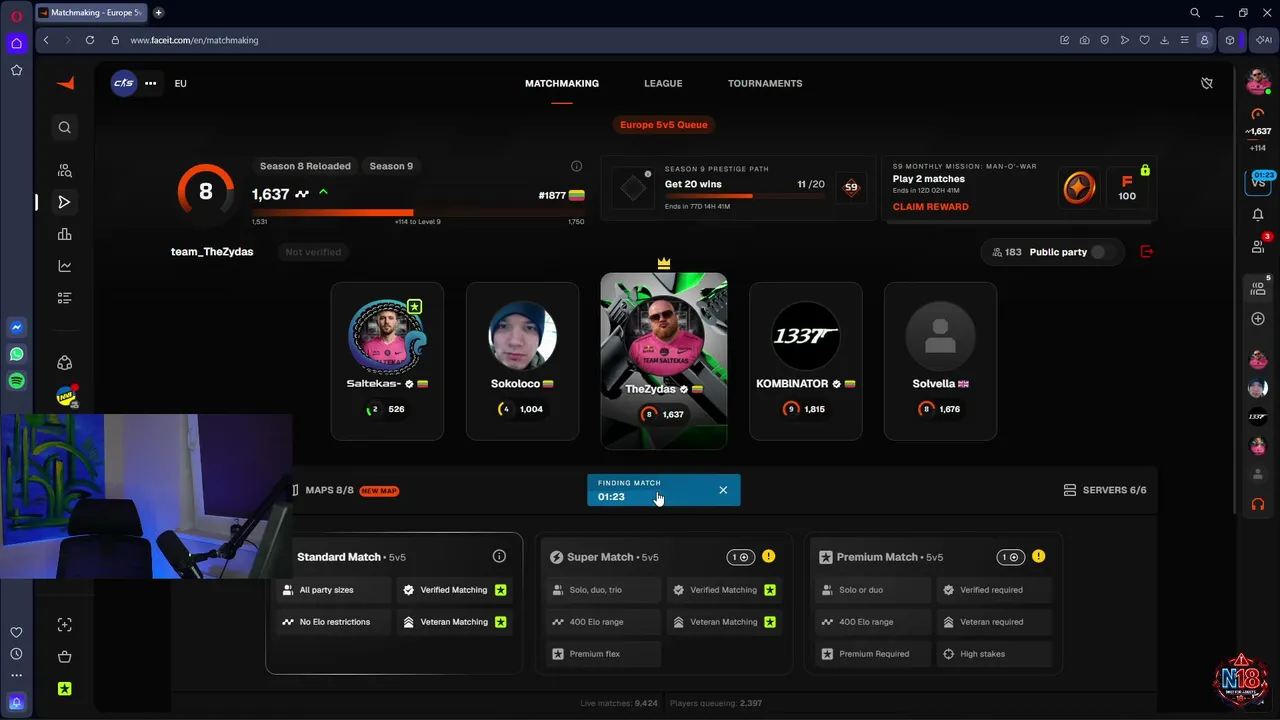This screenshot has width=1280, height=720.
Task: Select the matchmaking play icon in sidebar
Action: (65, 202)
